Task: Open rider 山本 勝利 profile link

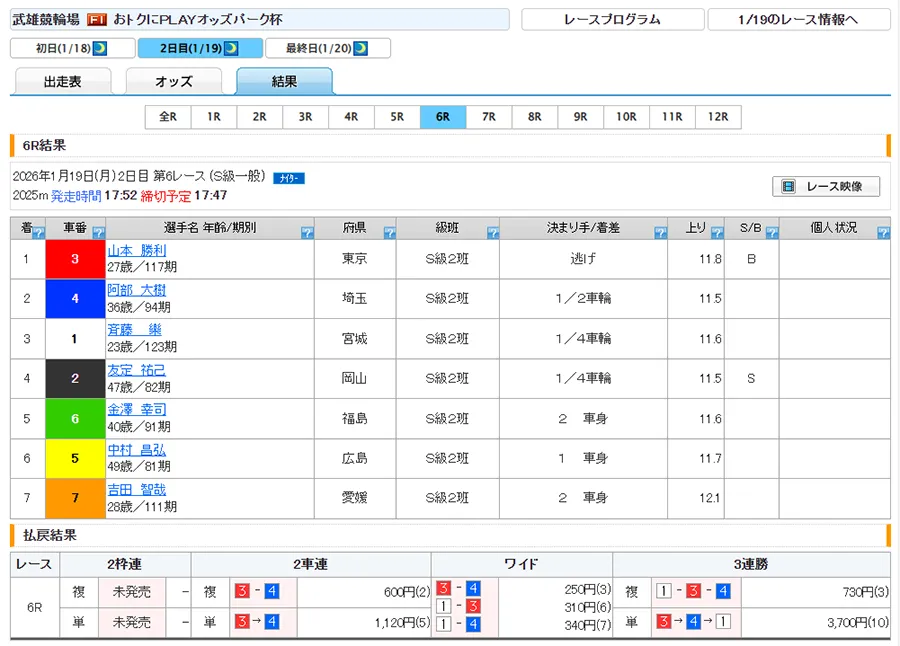Action: tap(137, 251)
